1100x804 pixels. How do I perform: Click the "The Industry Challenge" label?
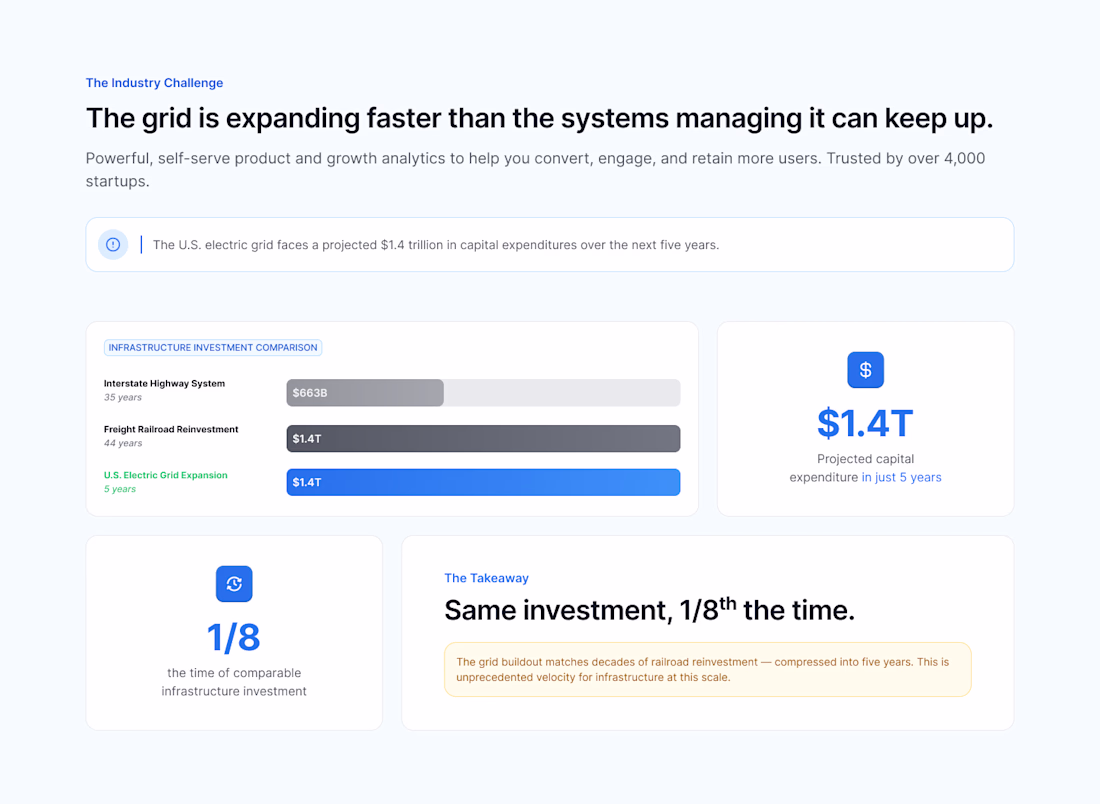(154, 83)
